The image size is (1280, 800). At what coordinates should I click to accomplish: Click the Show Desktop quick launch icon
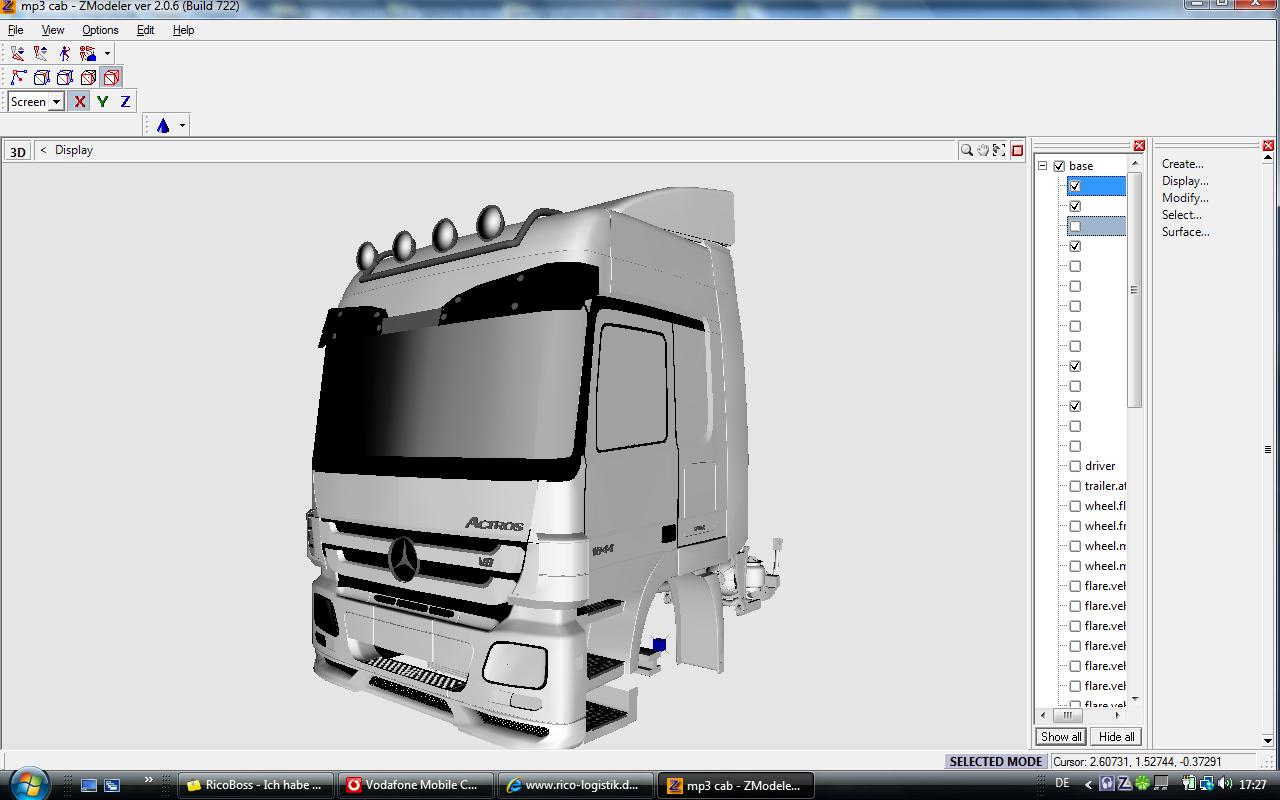point(89,785)
